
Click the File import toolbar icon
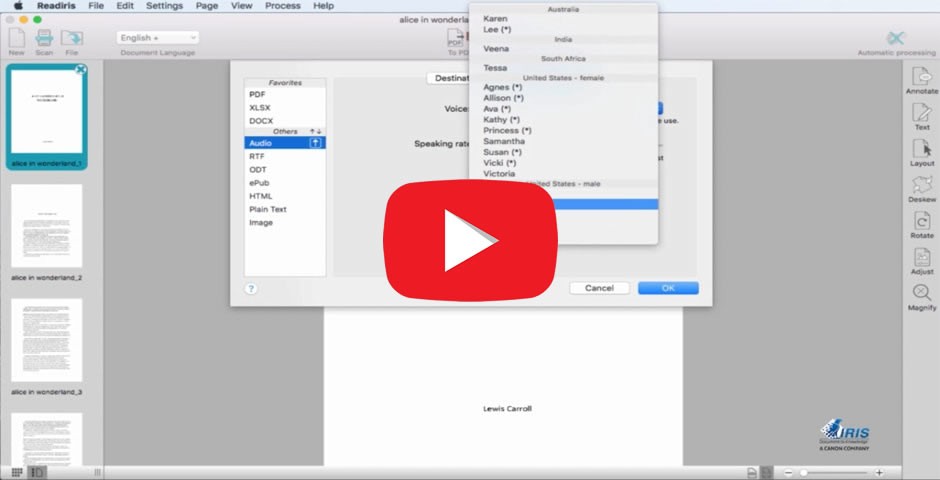(x=71, y=38)
